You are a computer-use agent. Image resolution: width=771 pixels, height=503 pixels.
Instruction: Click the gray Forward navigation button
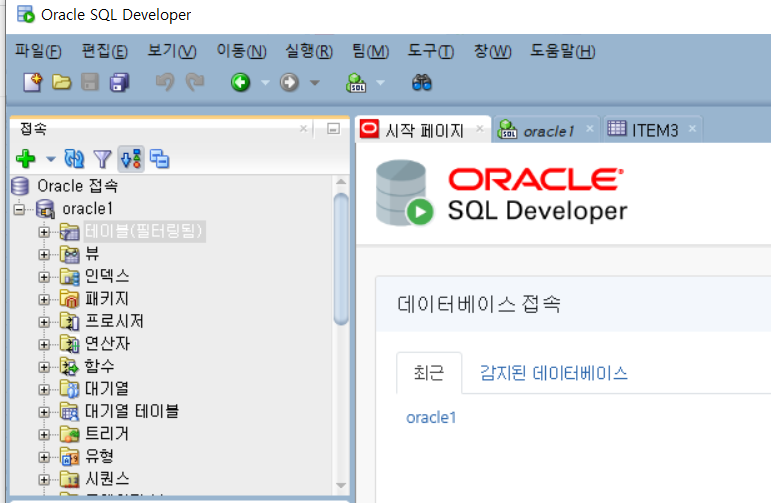(x=290, y=82)
